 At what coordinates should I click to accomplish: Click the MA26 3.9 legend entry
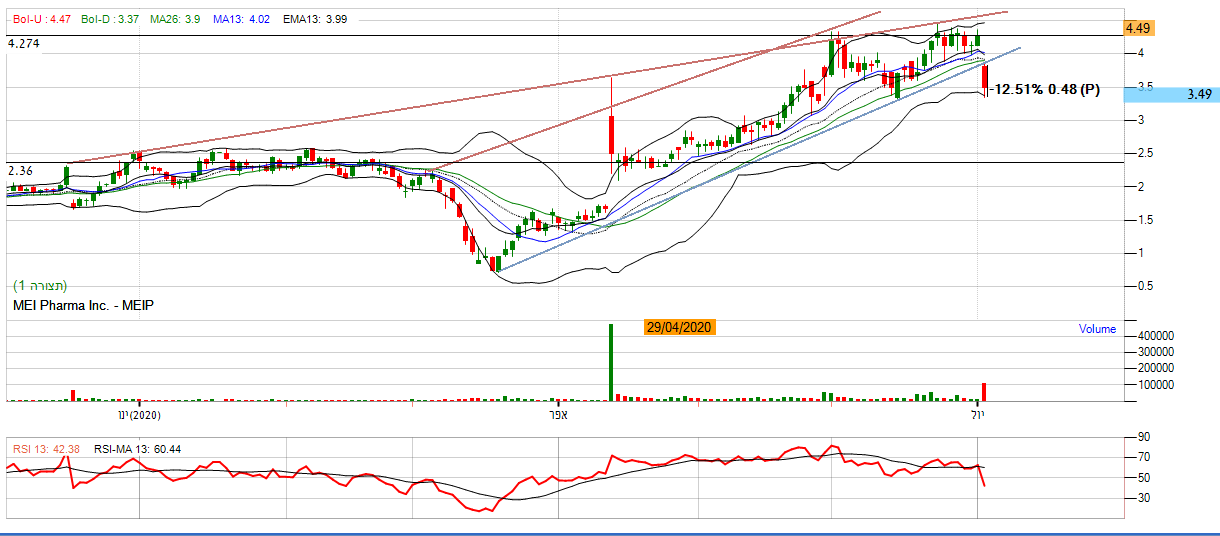[x=175, y=18]
